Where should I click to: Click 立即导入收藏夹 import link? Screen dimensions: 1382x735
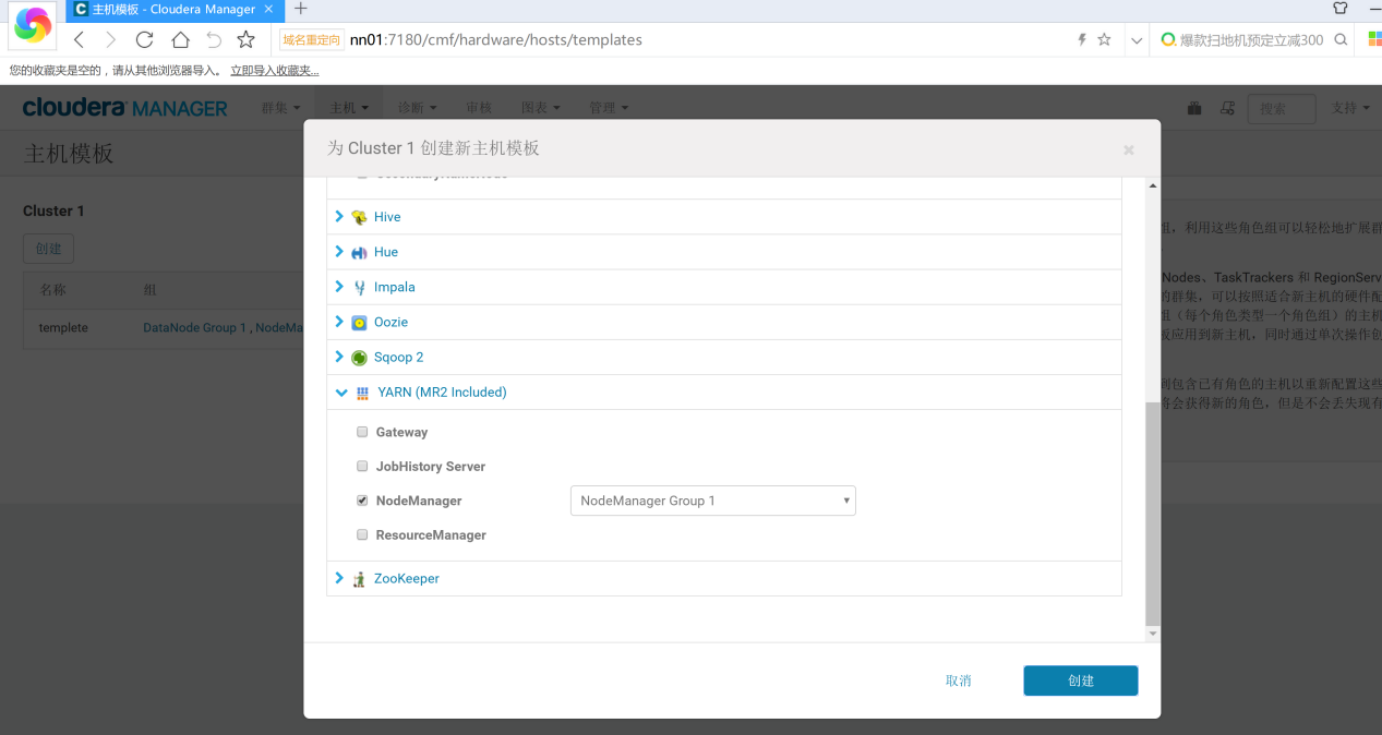point(275,71)
